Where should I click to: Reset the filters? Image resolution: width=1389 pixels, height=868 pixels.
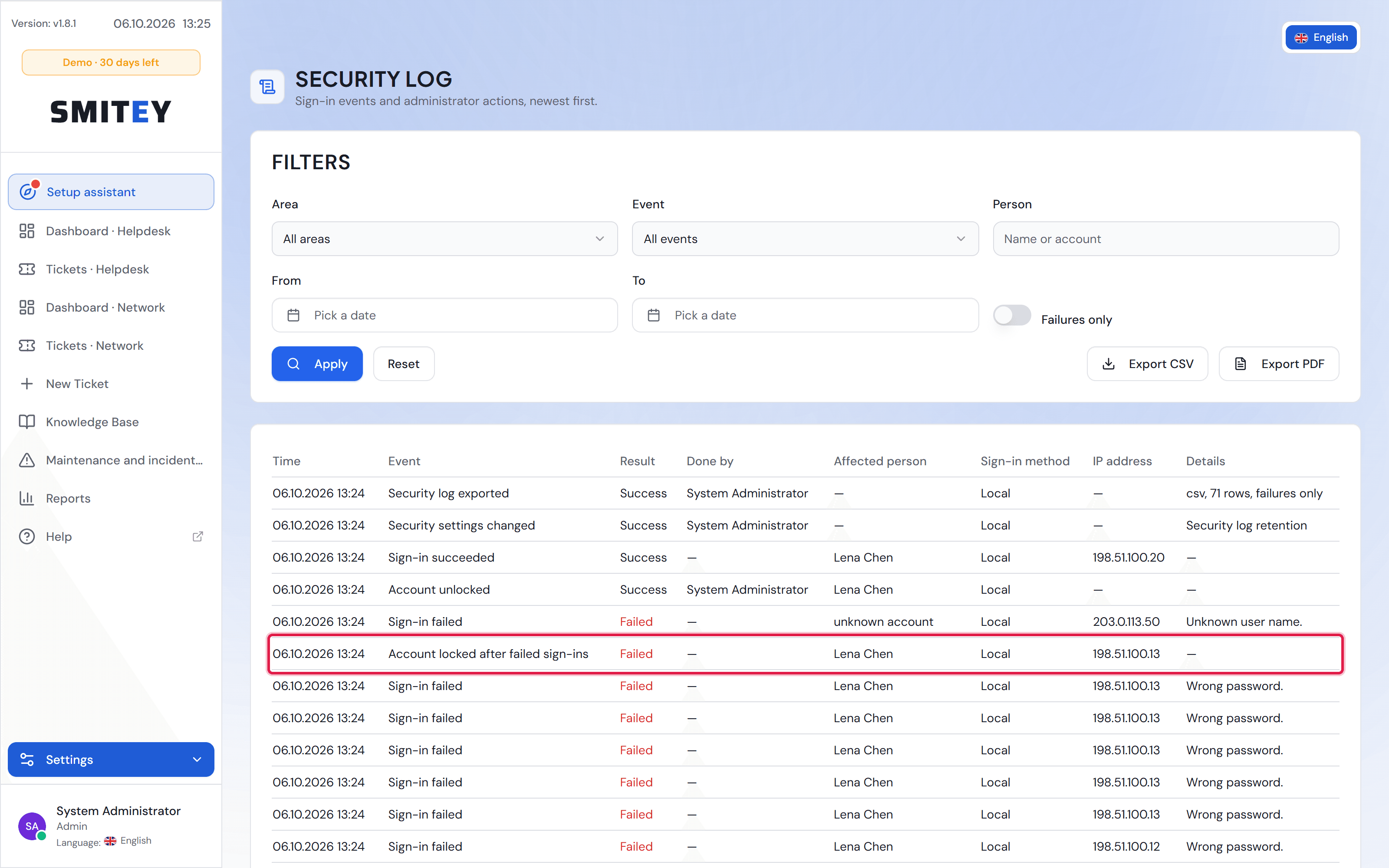click(404, 364)
